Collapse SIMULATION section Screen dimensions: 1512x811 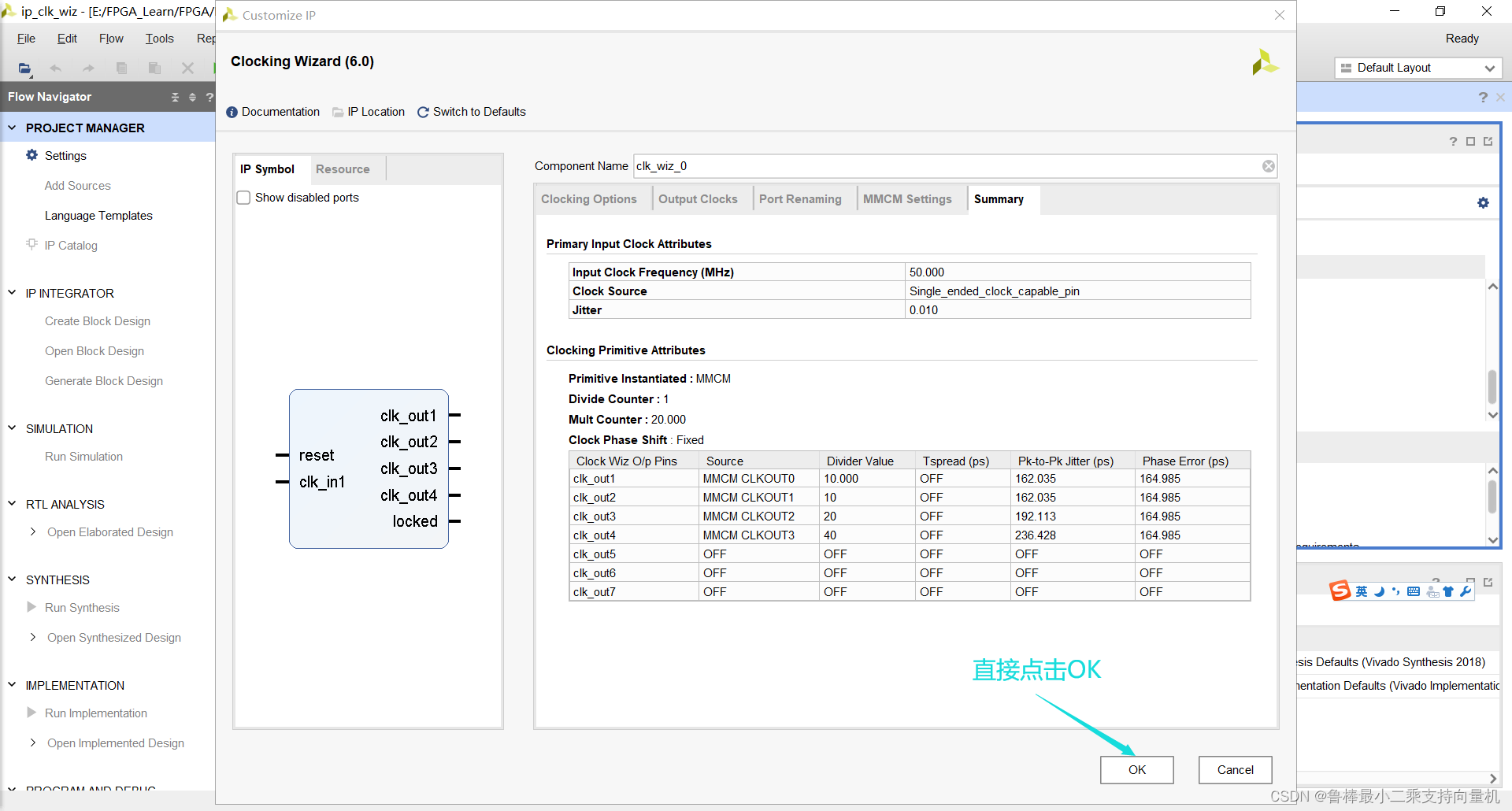(x=12, y=428)
